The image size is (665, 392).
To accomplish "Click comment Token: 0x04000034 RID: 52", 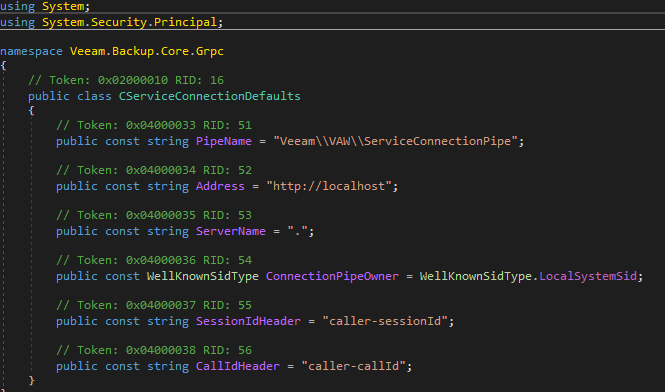I will click(154, 170).
